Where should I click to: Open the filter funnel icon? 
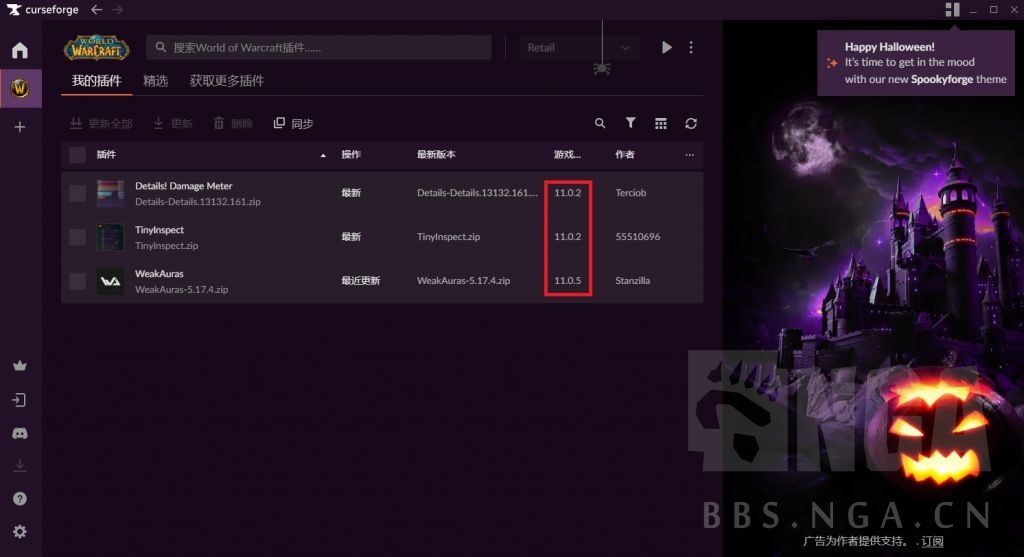pyautogui.click(x=631, y=123)
